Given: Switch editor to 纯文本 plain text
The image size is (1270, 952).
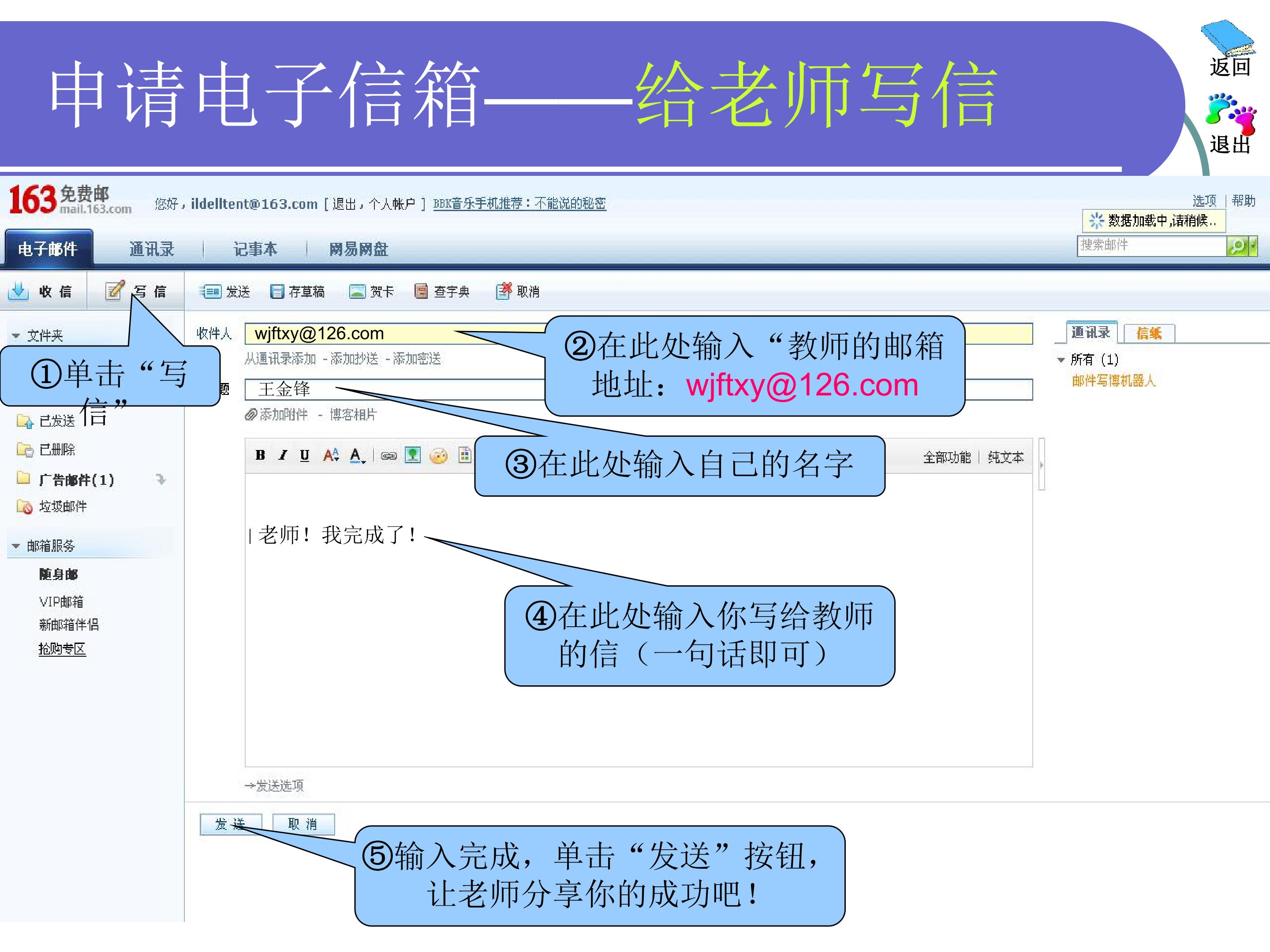Looking at the screenshot, I should click(x=1005, y=457).
